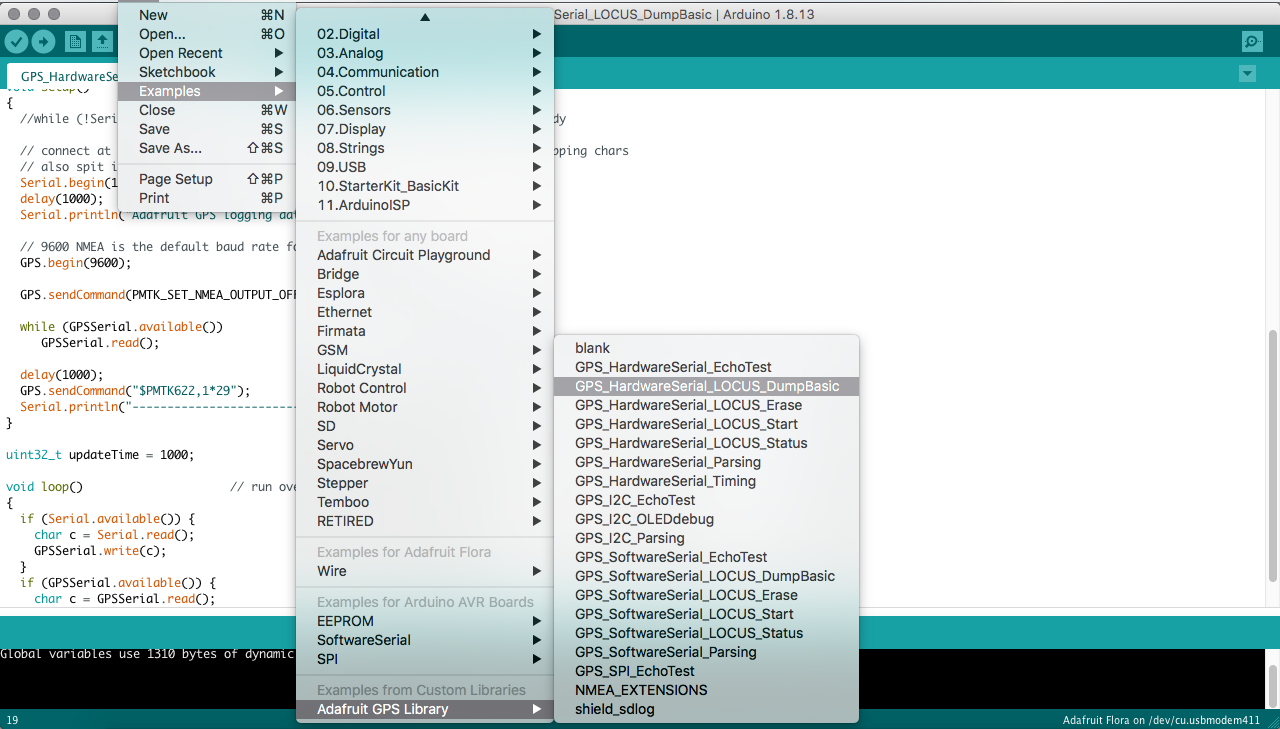Choose Save As... from the File menu
1280x729 pixels.
click(207, 148)
